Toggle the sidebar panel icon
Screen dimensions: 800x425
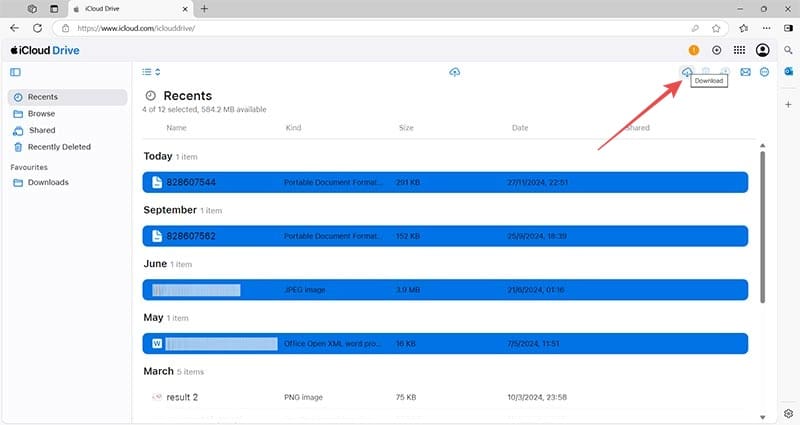point(15,72)
